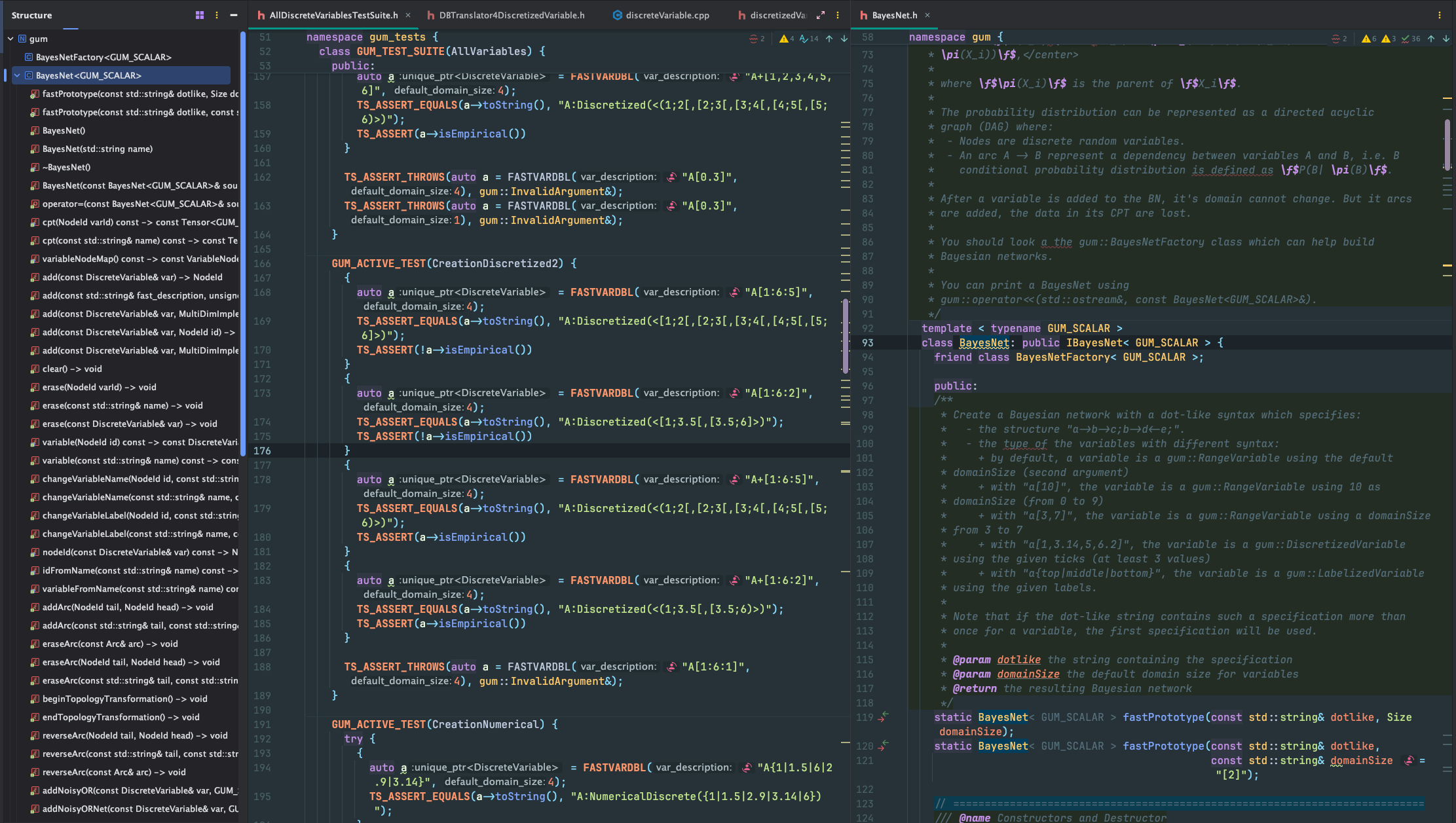Jump to previous problem with up-arrow icon in BayesNet.h
The width and height of the screenshot is (1456, 823).
1430,39
